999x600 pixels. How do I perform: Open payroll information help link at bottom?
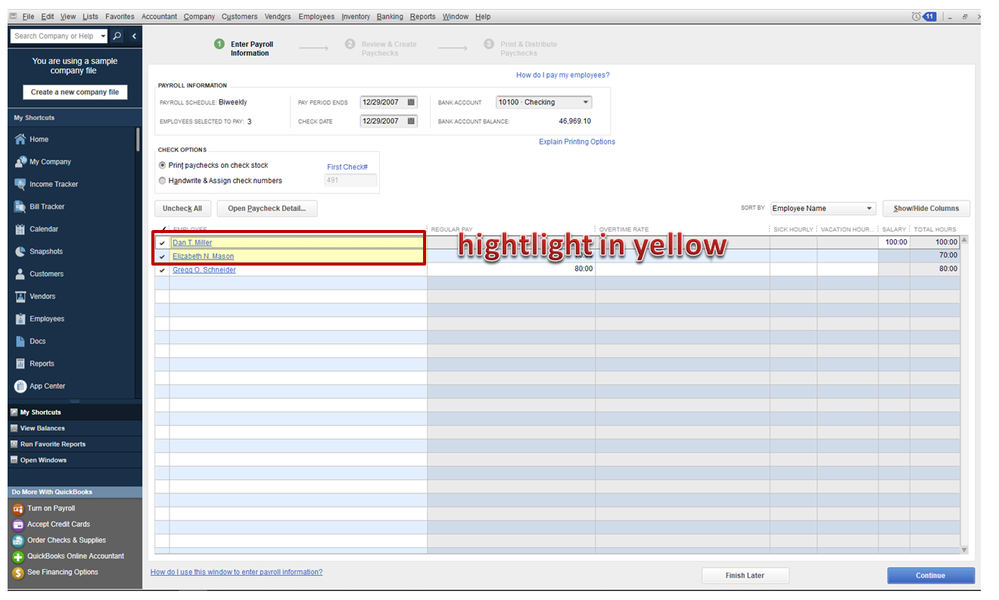tap(236, 572)
